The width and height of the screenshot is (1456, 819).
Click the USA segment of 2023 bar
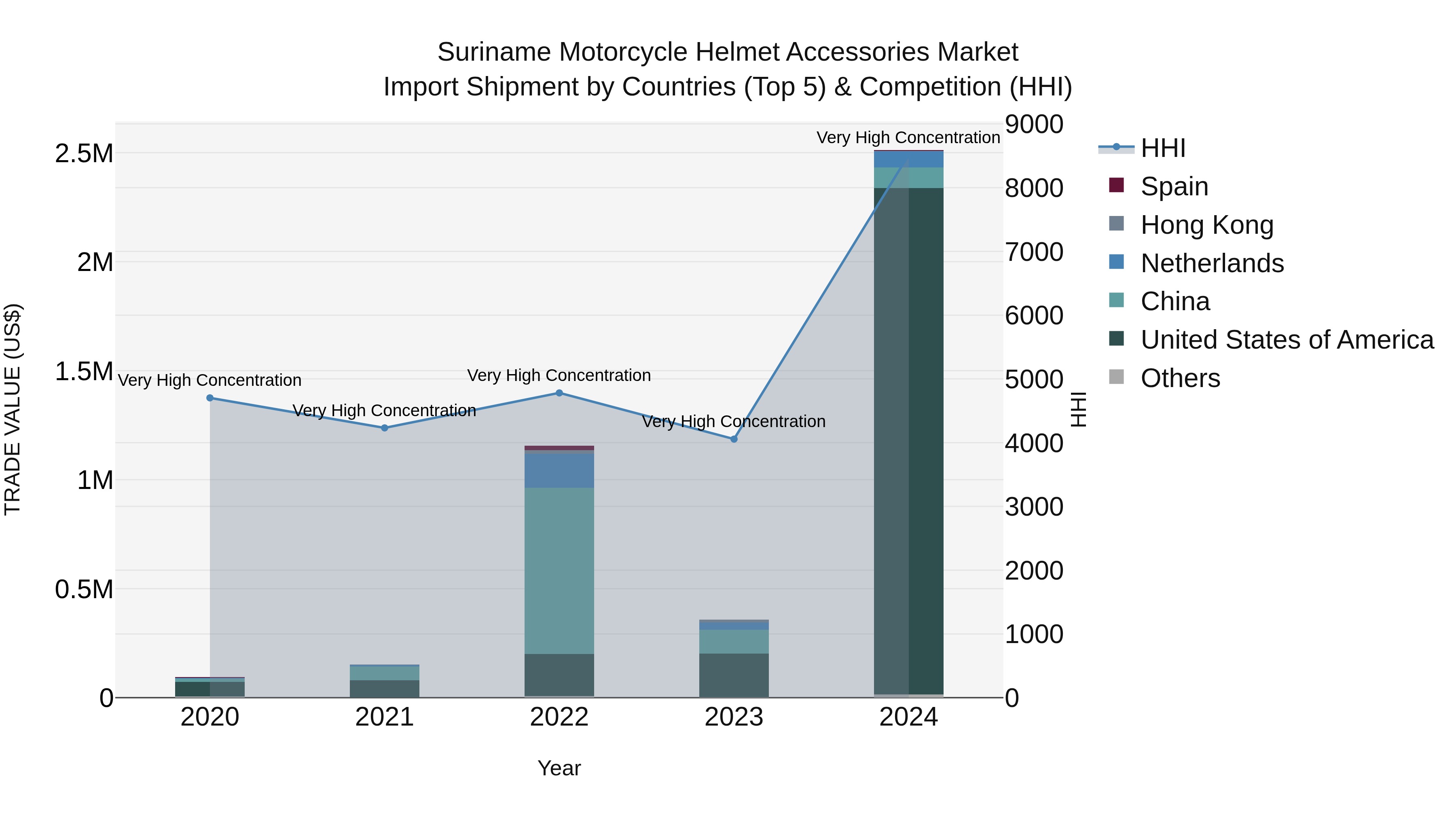point(734,675)
